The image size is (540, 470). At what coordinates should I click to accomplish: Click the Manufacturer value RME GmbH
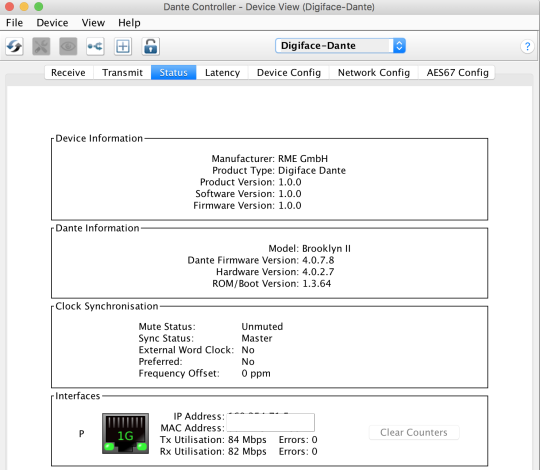(303, 159)
